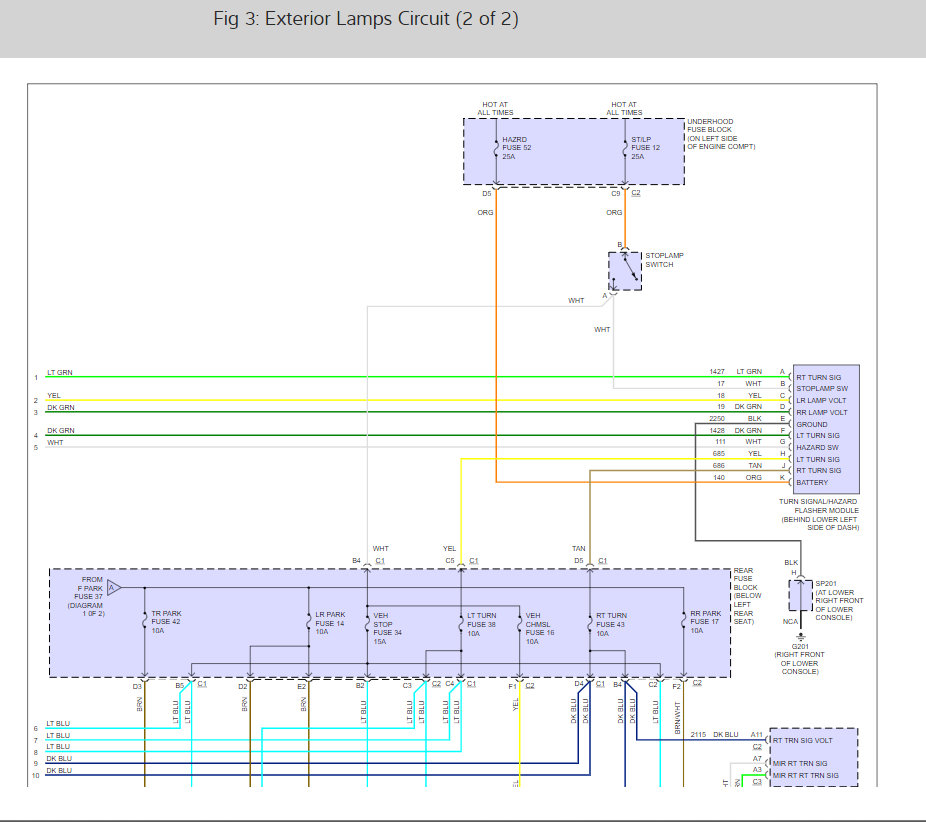
Task: Click the REAR FUSE BLOCK location text
Action: click(x=746, y=596)
